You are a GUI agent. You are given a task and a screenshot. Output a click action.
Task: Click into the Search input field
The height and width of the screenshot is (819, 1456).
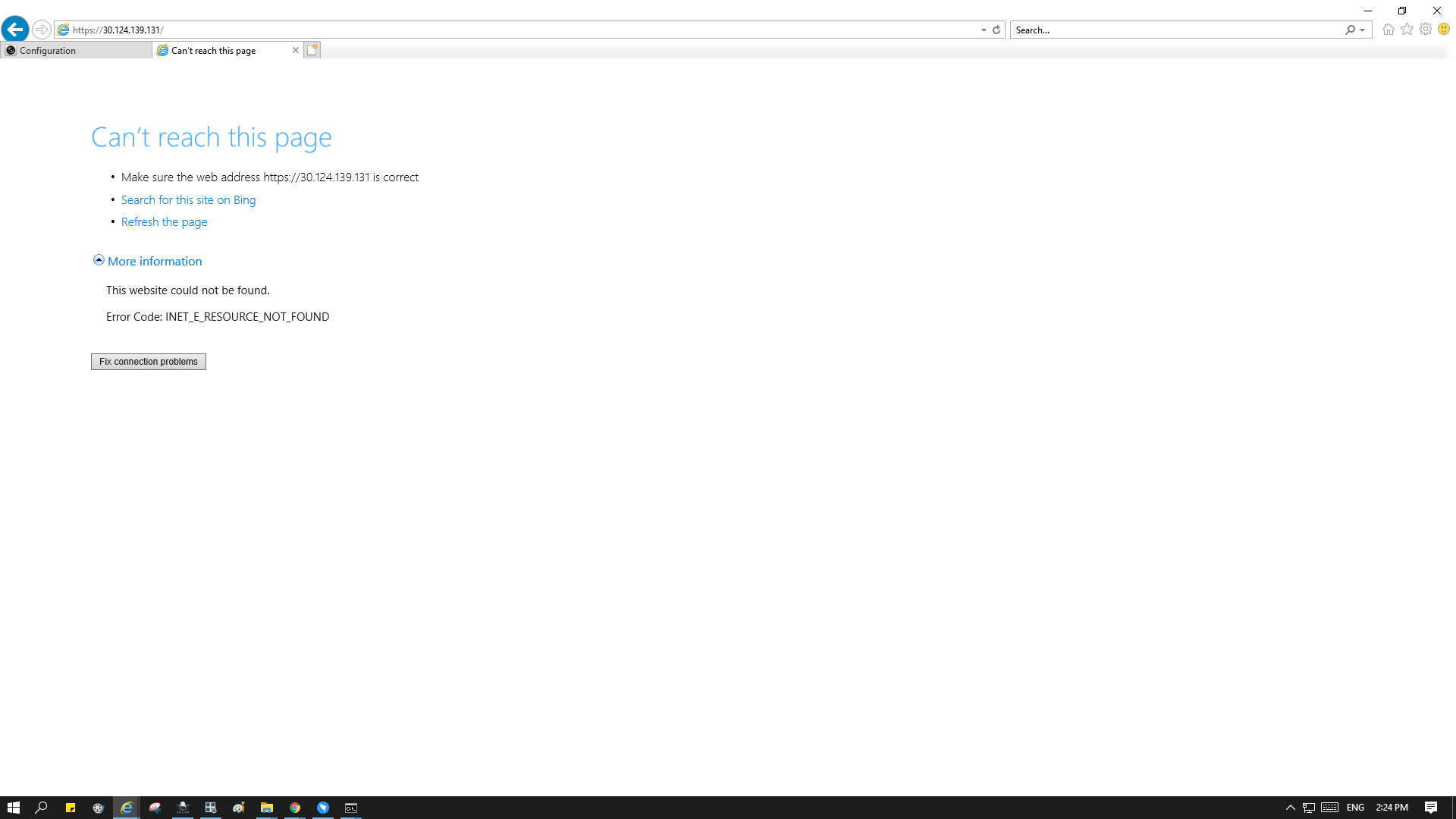click(1175, 30)
